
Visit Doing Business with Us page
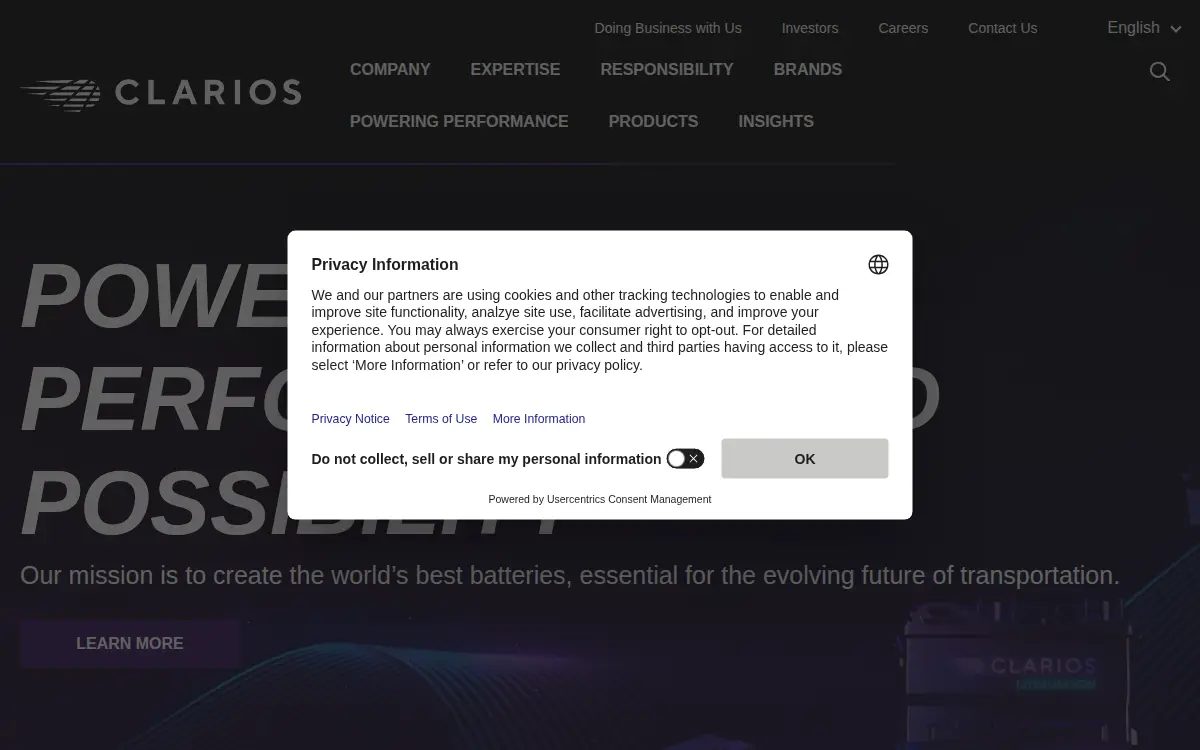coord(668,28)
